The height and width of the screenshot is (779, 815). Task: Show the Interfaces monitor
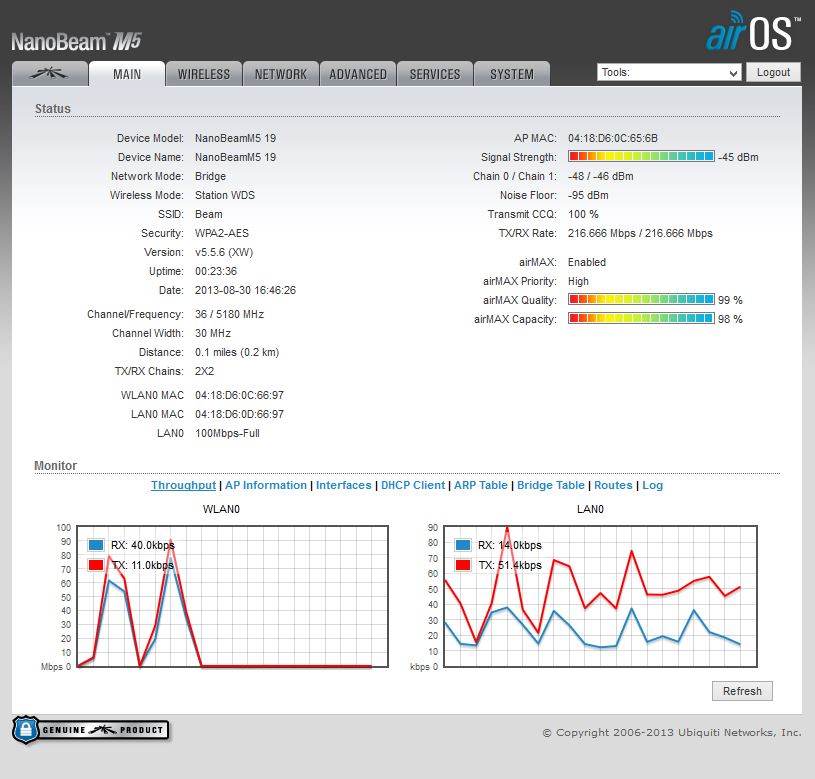[x=344, y=485]
